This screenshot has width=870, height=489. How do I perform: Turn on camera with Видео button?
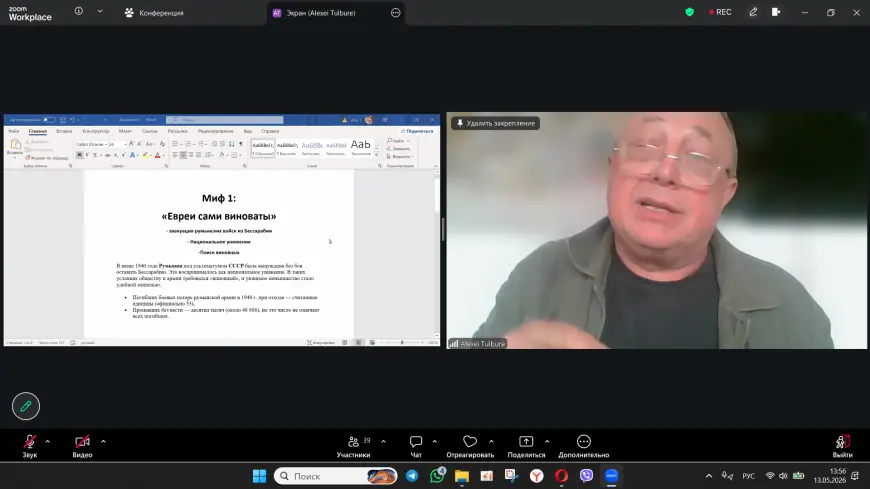pos(82,446)
